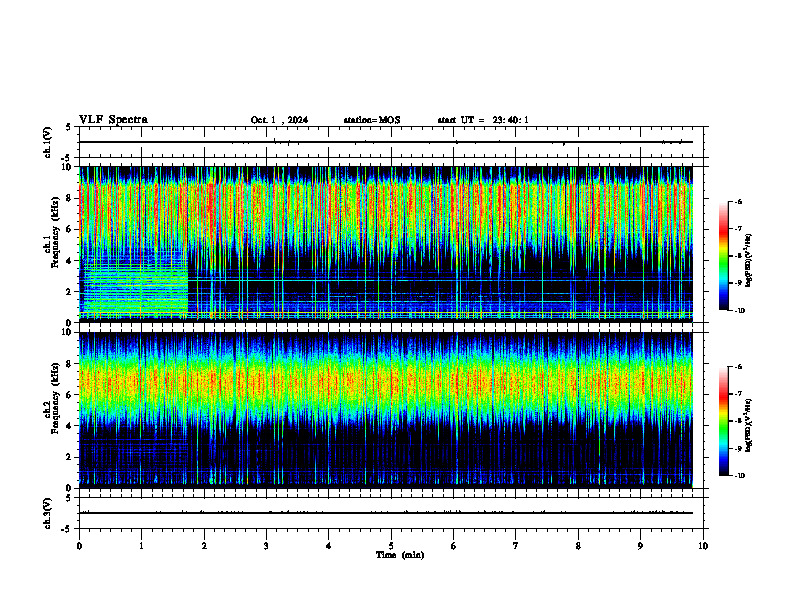792x612 pixels.
Task: Click the "ch.1(V)" waveform axis label
Action: coord(48,142)
